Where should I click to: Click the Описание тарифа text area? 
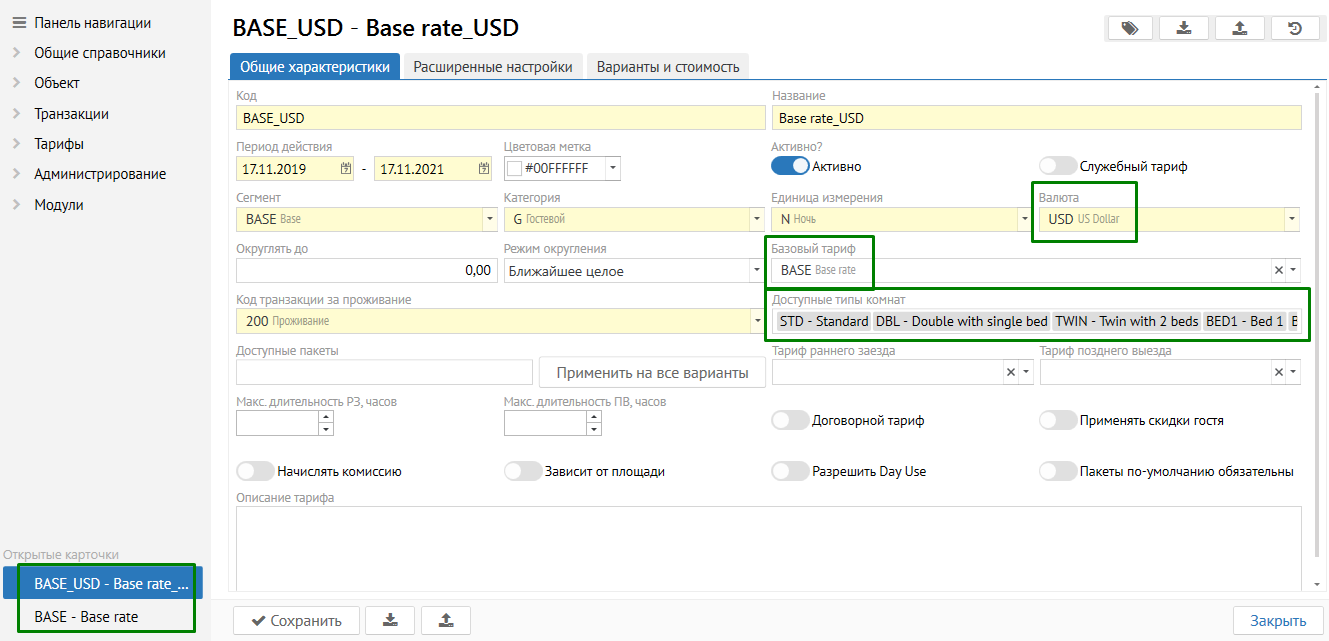(768, 545)
